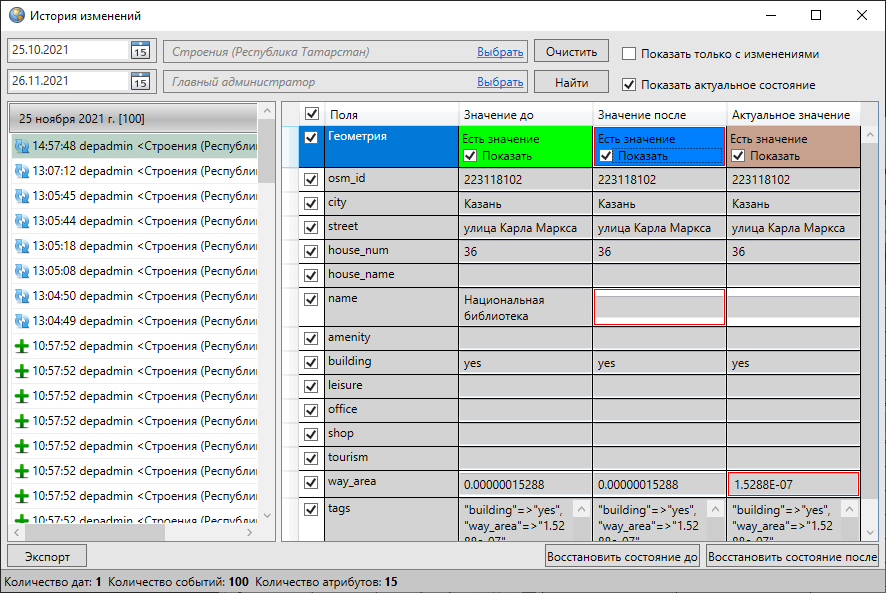Toggle 'Показать актуальное состояние' checkbox
Viewport: 886px width, 593px height.
click(x=629, y=85)
